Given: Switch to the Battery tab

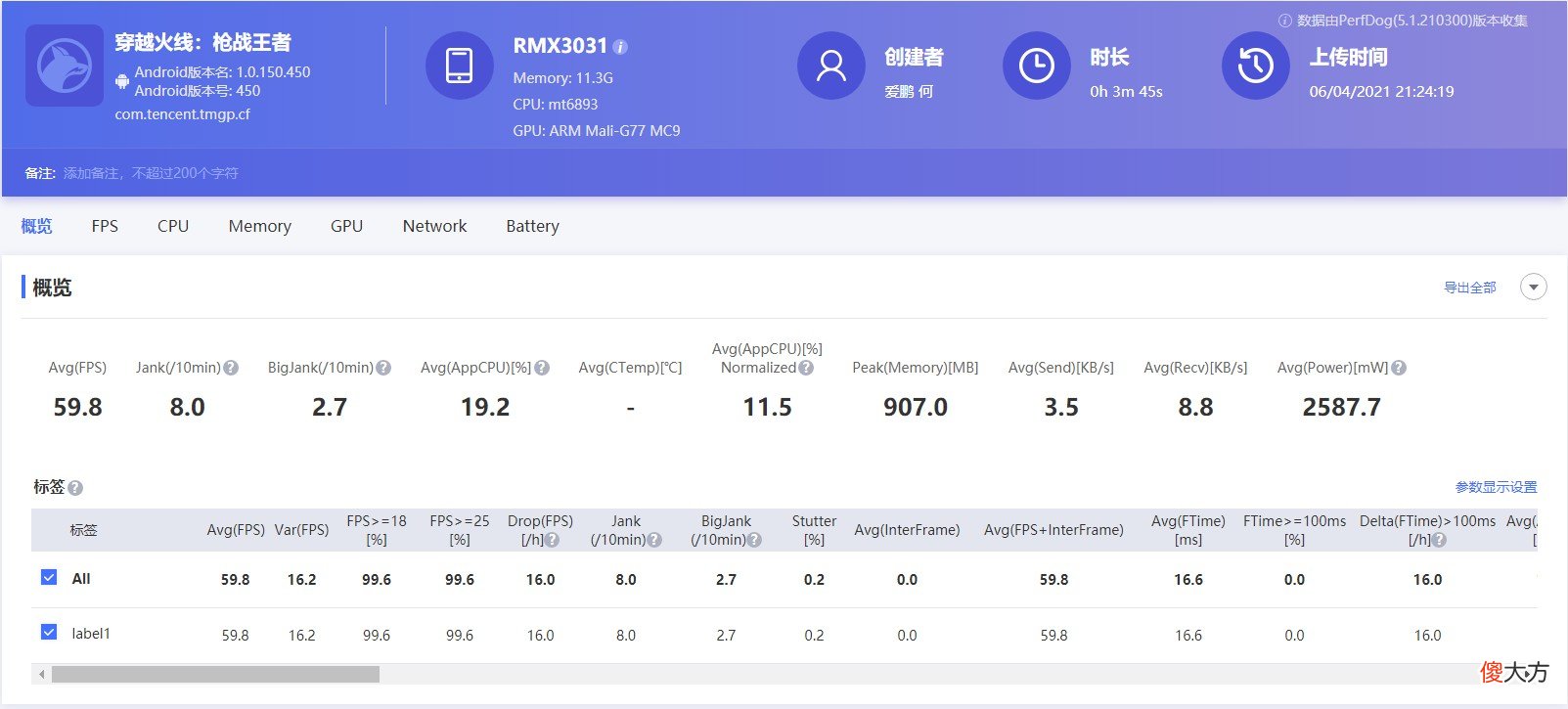Looking at the screenshot, I should 532,226.
